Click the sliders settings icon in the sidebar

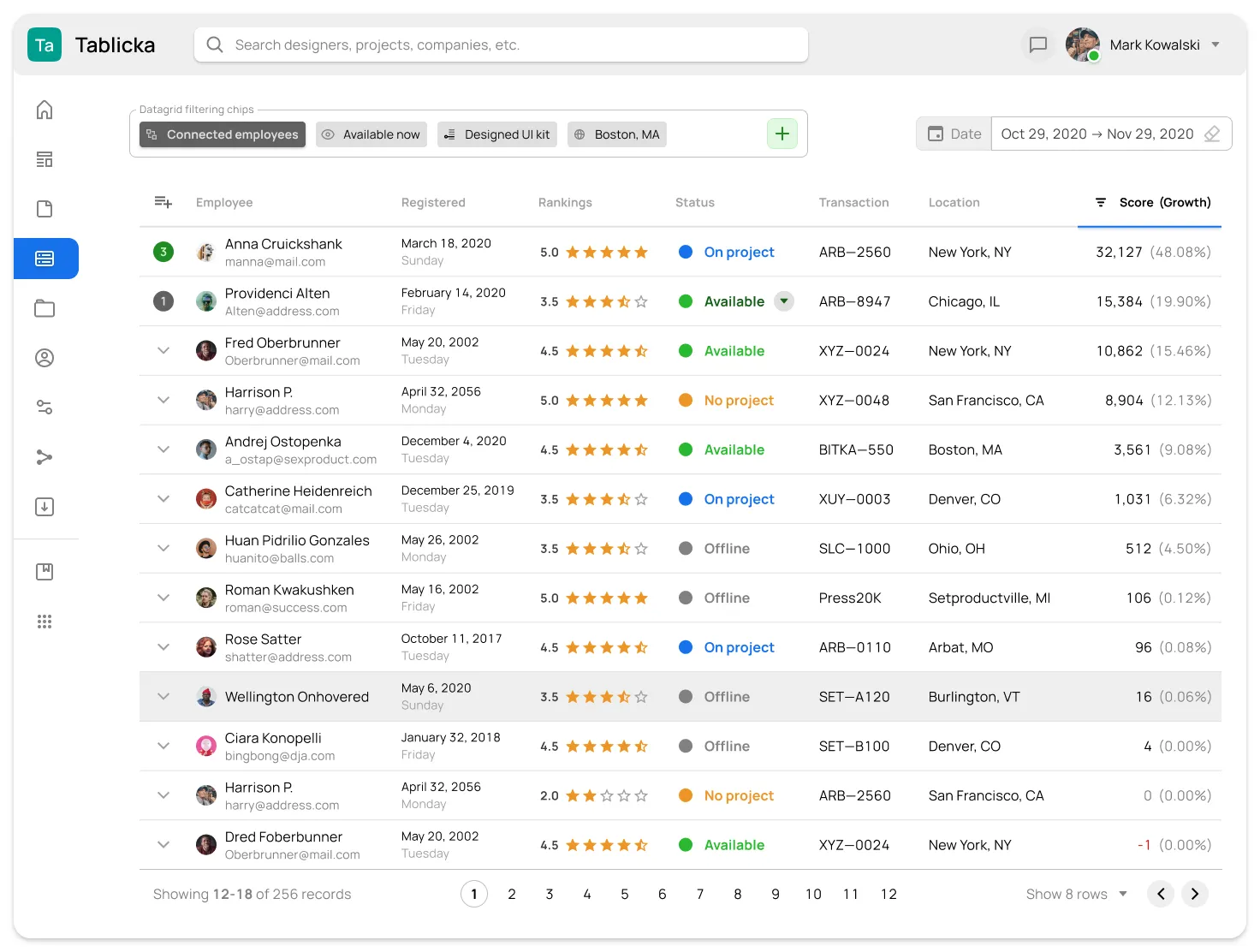tap(45, 408)
